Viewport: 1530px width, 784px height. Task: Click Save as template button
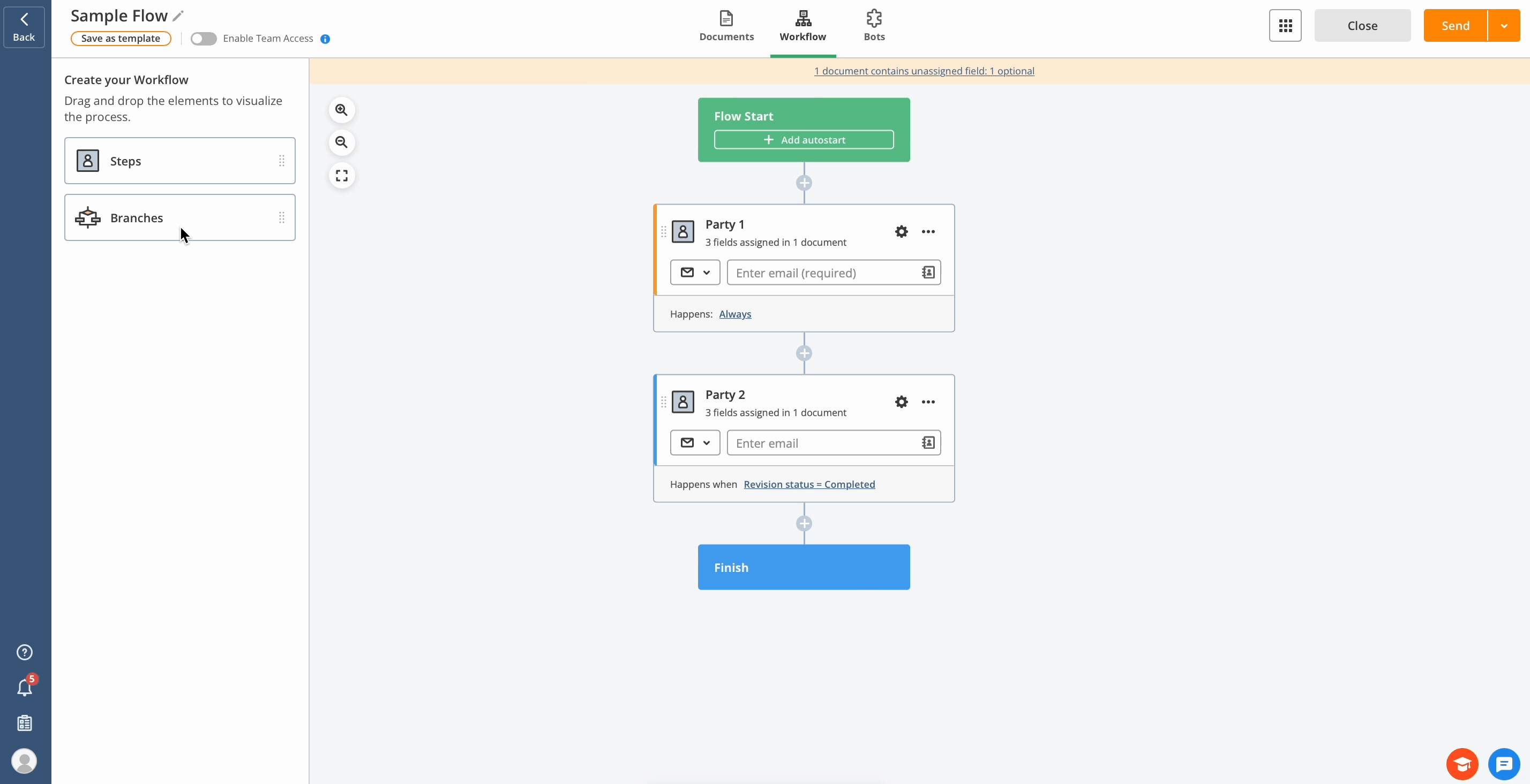pyautogui.click(x=119, y=38)
